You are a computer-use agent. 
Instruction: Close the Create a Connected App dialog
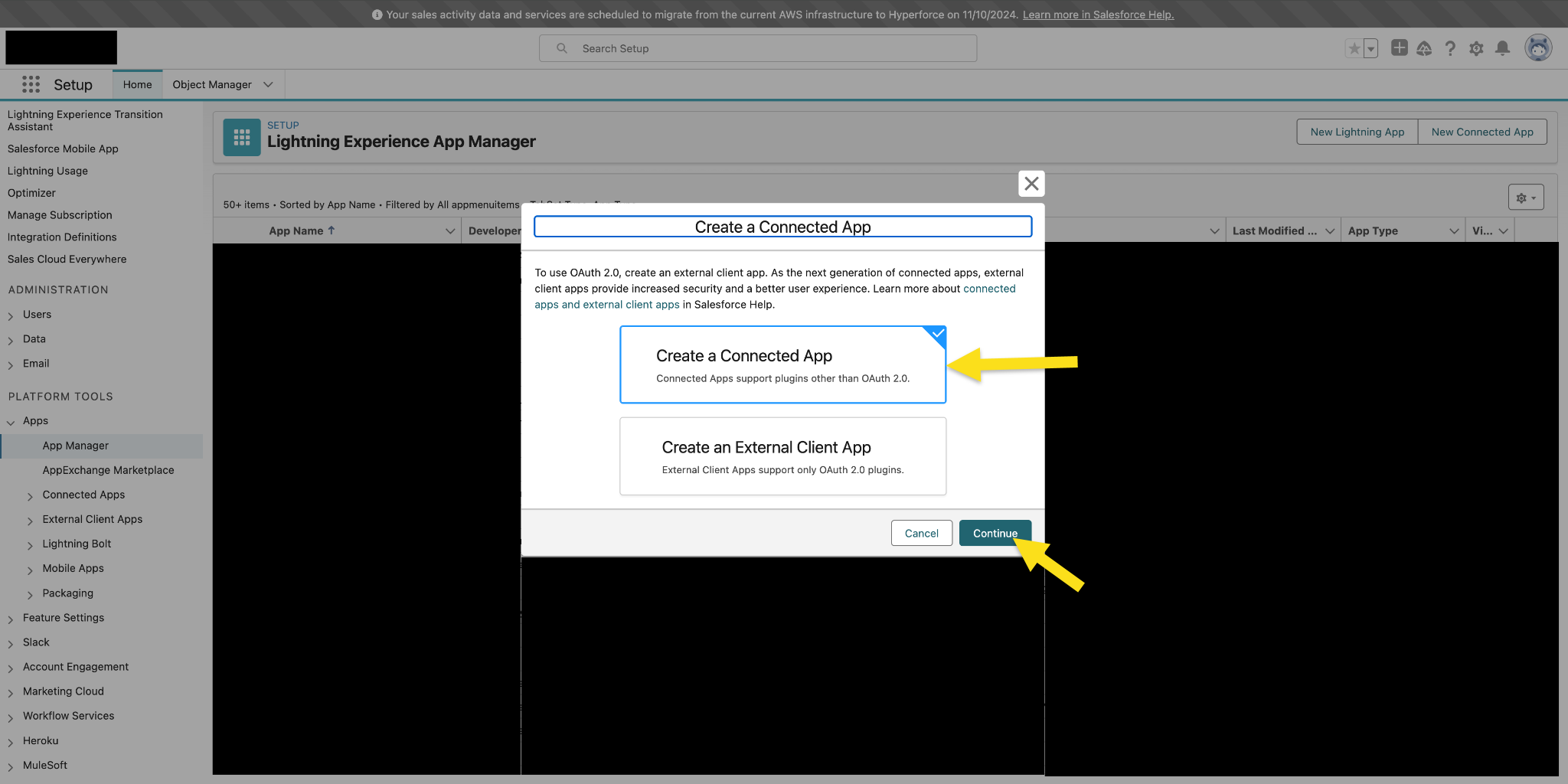pos(1031,184)
